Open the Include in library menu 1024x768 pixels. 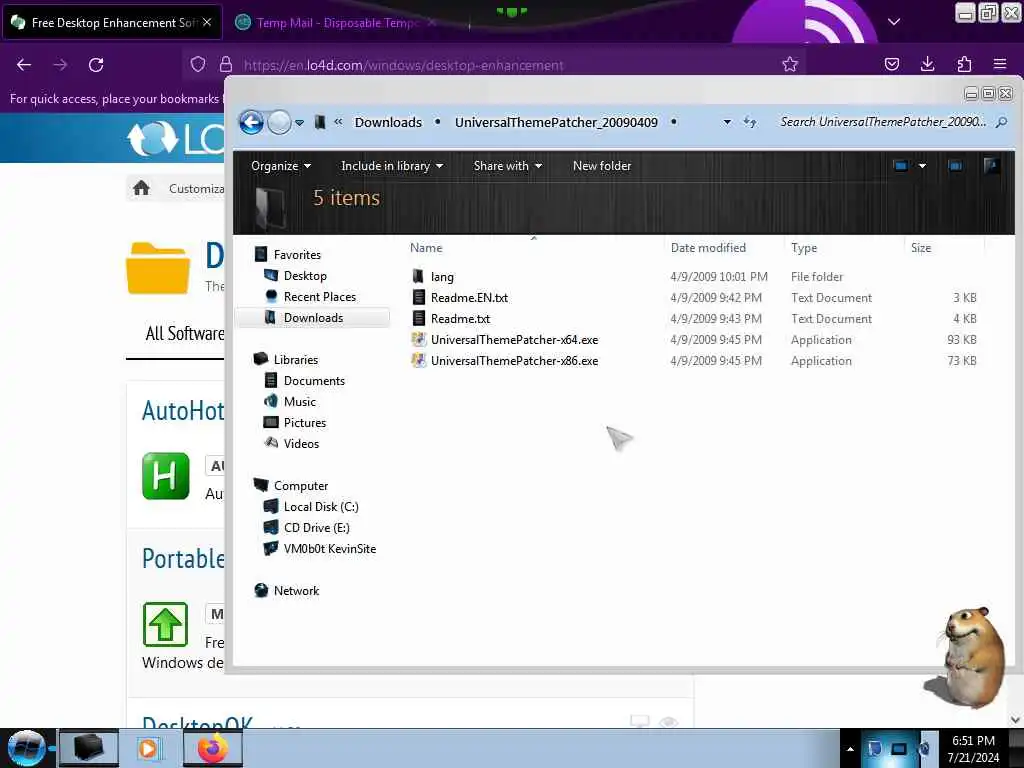pos(392,166)
